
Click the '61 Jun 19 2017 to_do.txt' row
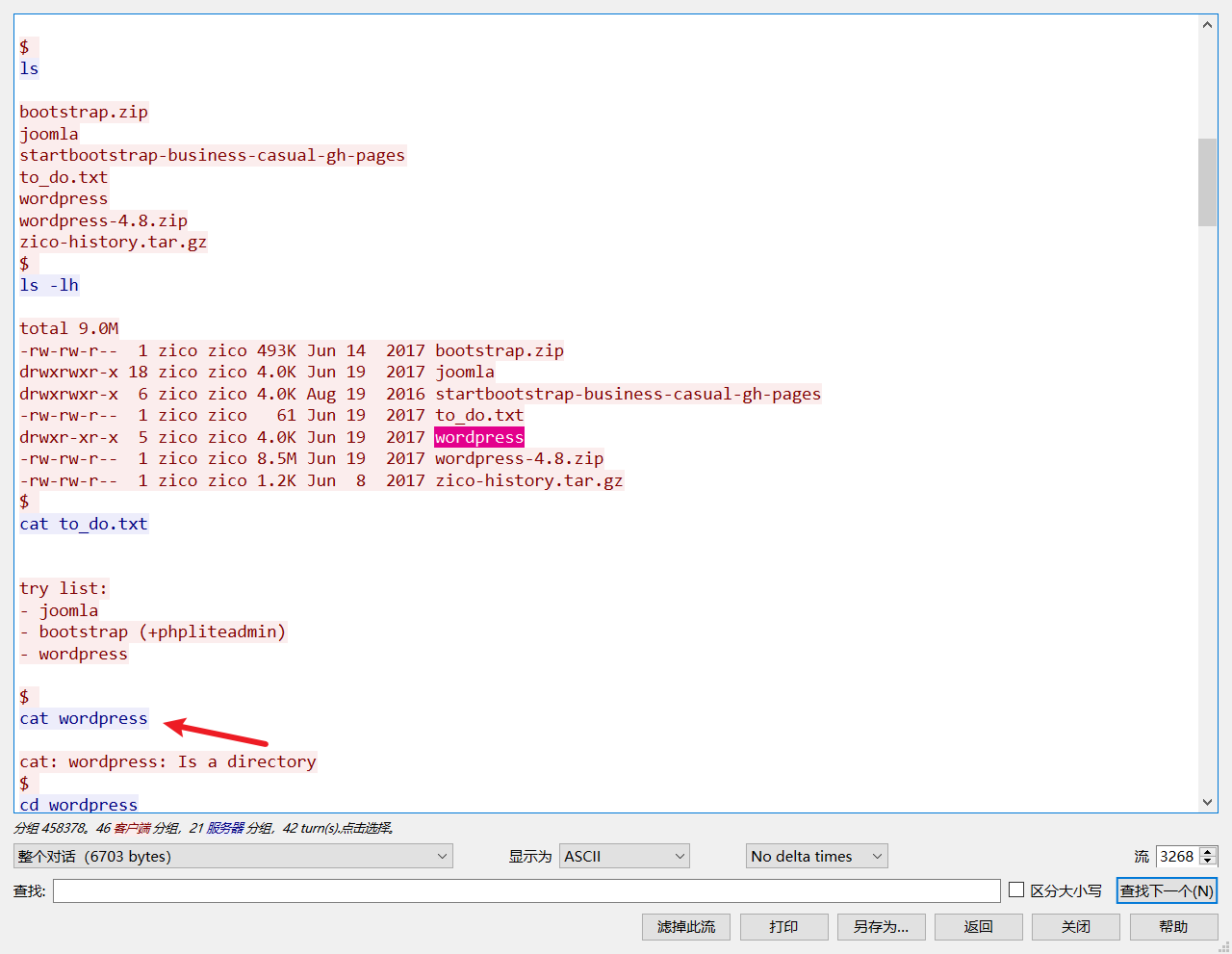coord(271,415)
